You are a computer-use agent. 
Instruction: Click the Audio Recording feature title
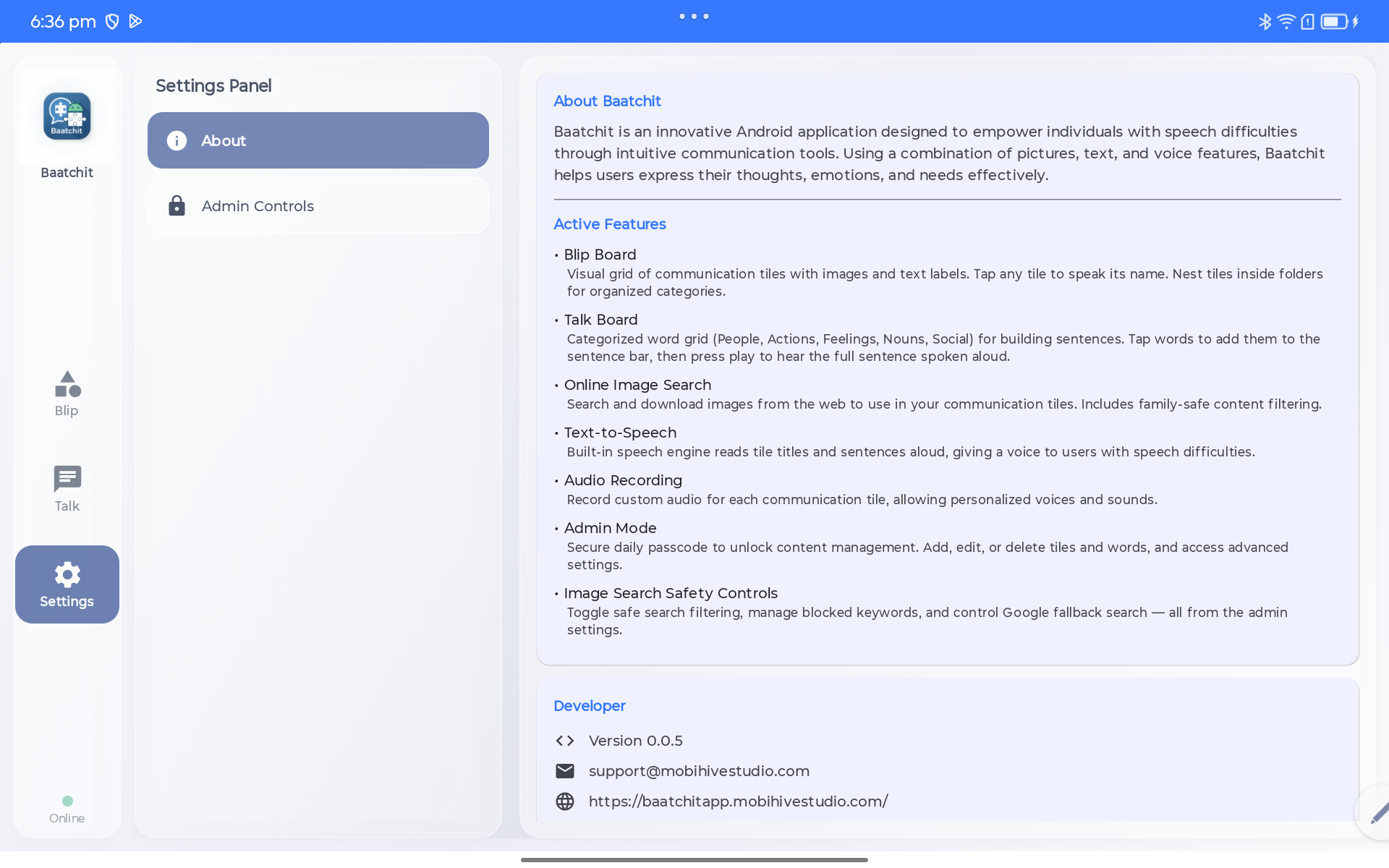pos(623,480)
